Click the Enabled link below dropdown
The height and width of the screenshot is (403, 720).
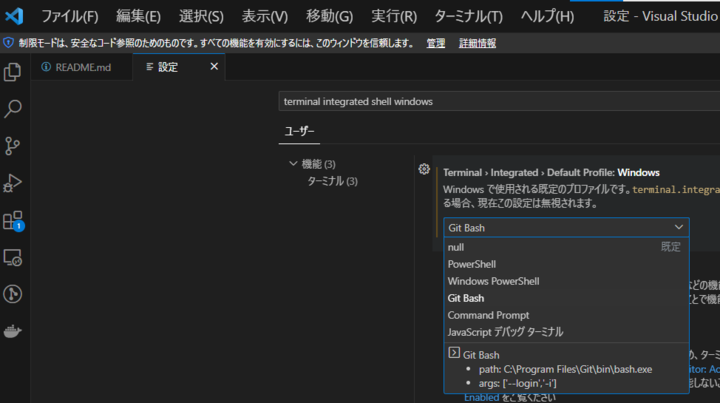(481, 397)
